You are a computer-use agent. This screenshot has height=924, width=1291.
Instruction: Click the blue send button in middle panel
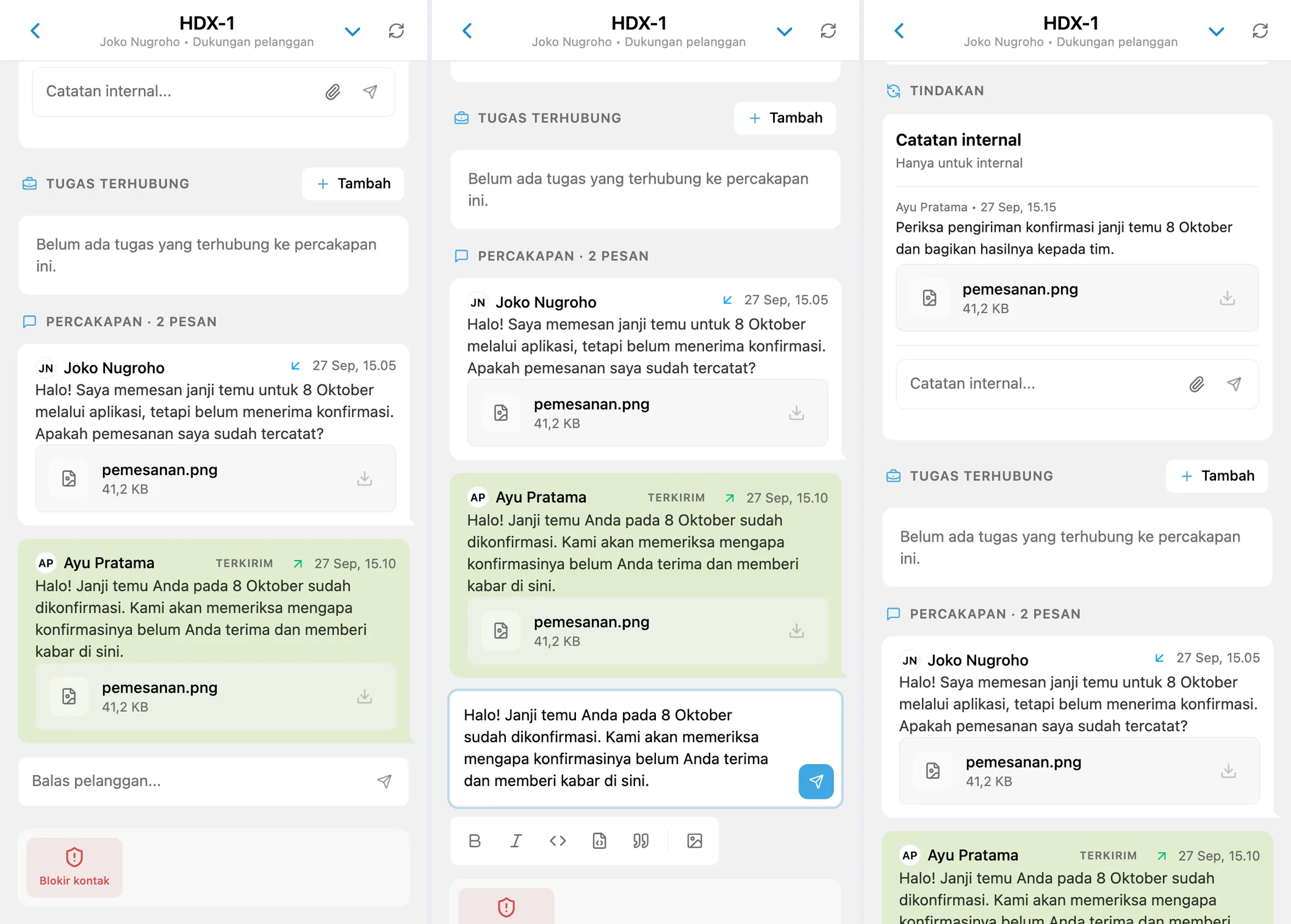[x=816, y=781]
